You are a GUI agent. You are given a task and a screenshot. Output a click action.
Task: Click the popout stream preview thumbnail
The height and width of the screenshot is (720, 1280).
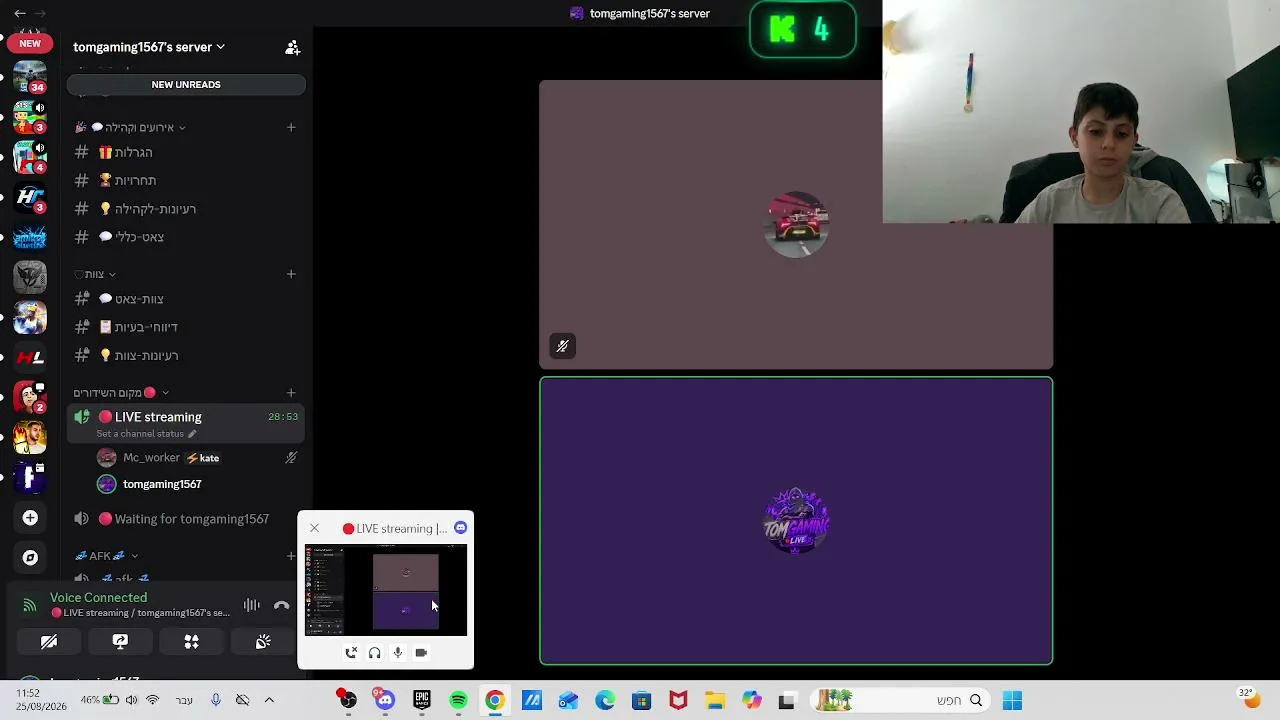386,590
